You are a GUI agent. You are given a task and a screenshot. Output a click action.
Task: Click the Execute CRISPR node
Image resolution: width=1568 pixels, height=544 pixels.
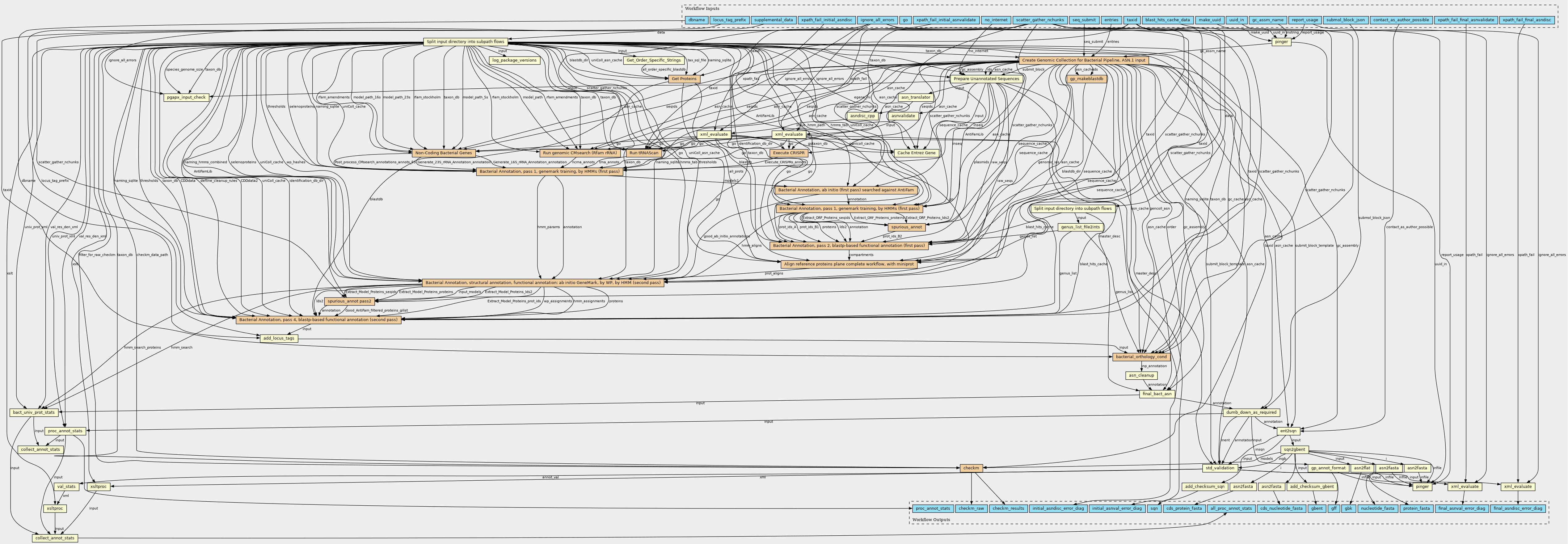tap(788, 153)
